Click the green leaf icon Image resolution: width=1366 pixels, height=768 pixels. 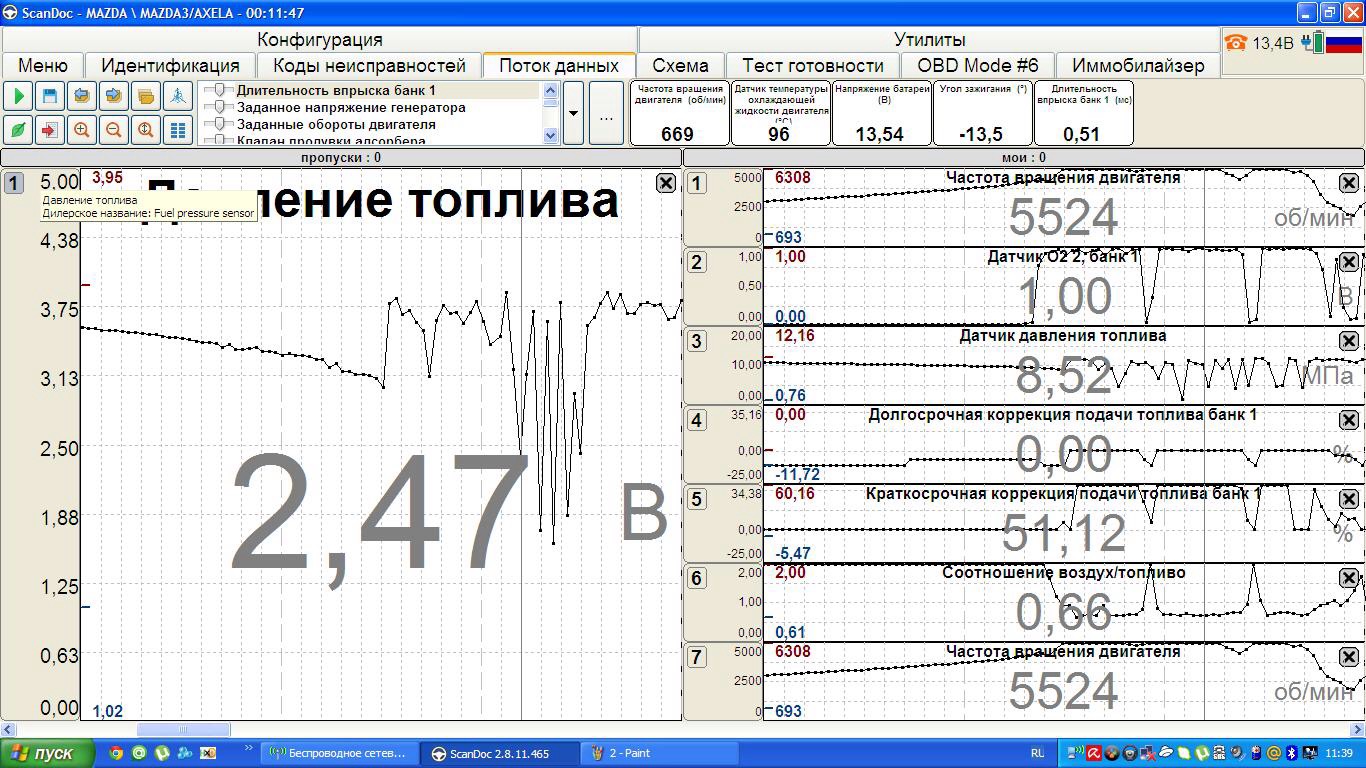(18, 130)
